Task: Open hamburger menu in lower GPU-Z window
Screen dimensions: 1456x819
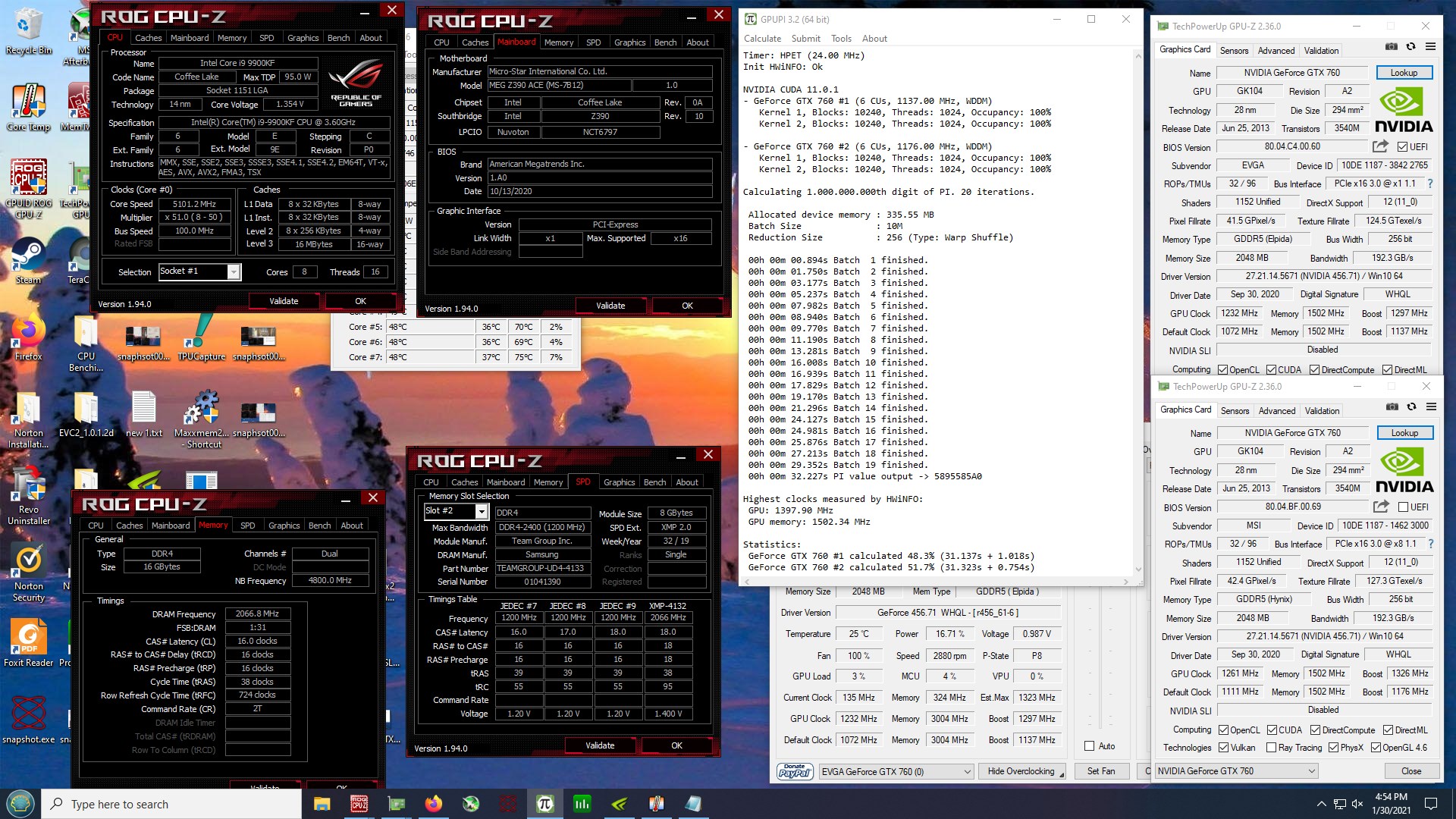Action: tap(1432, 407)
